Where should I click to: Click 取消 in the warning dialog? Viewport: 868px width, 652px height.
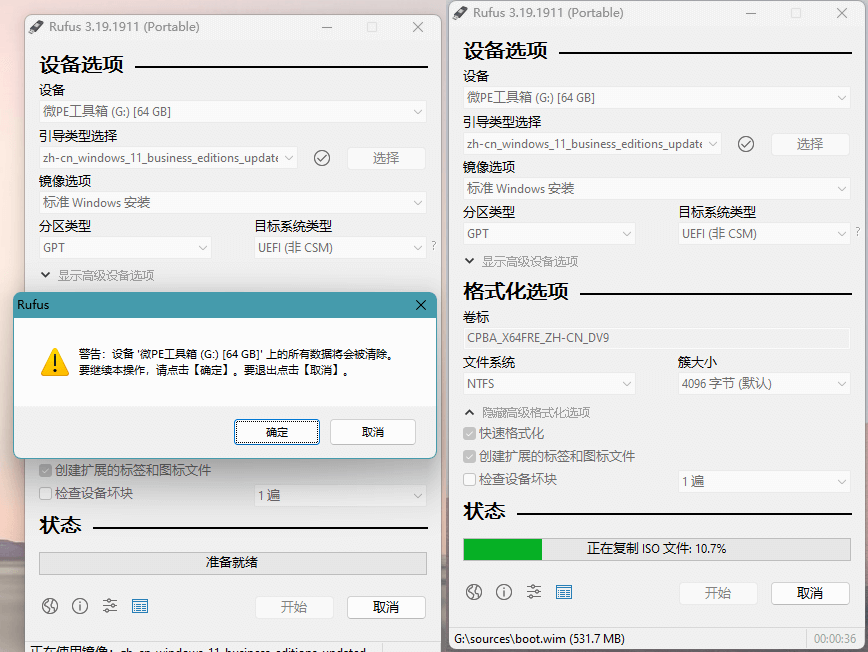click(x=373, y=432)
